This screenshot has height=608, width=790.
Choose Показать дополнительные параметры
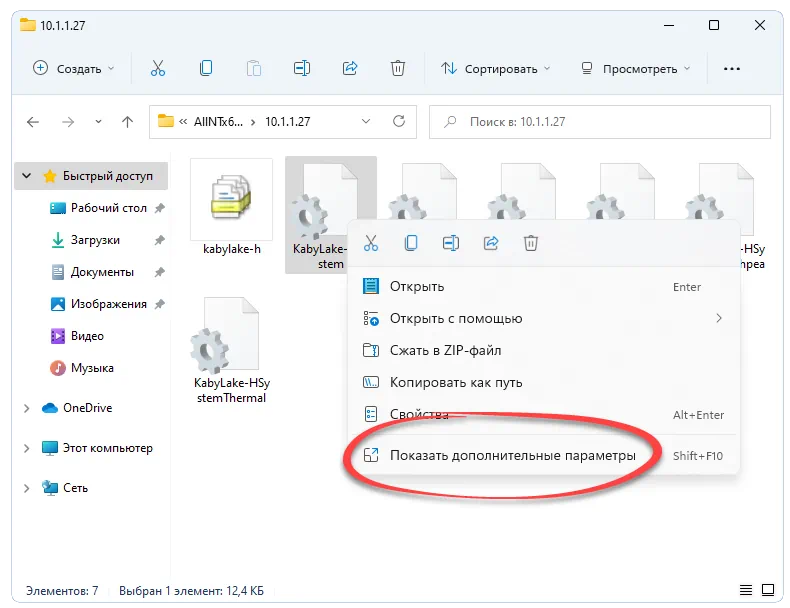(x=544, y=455)
